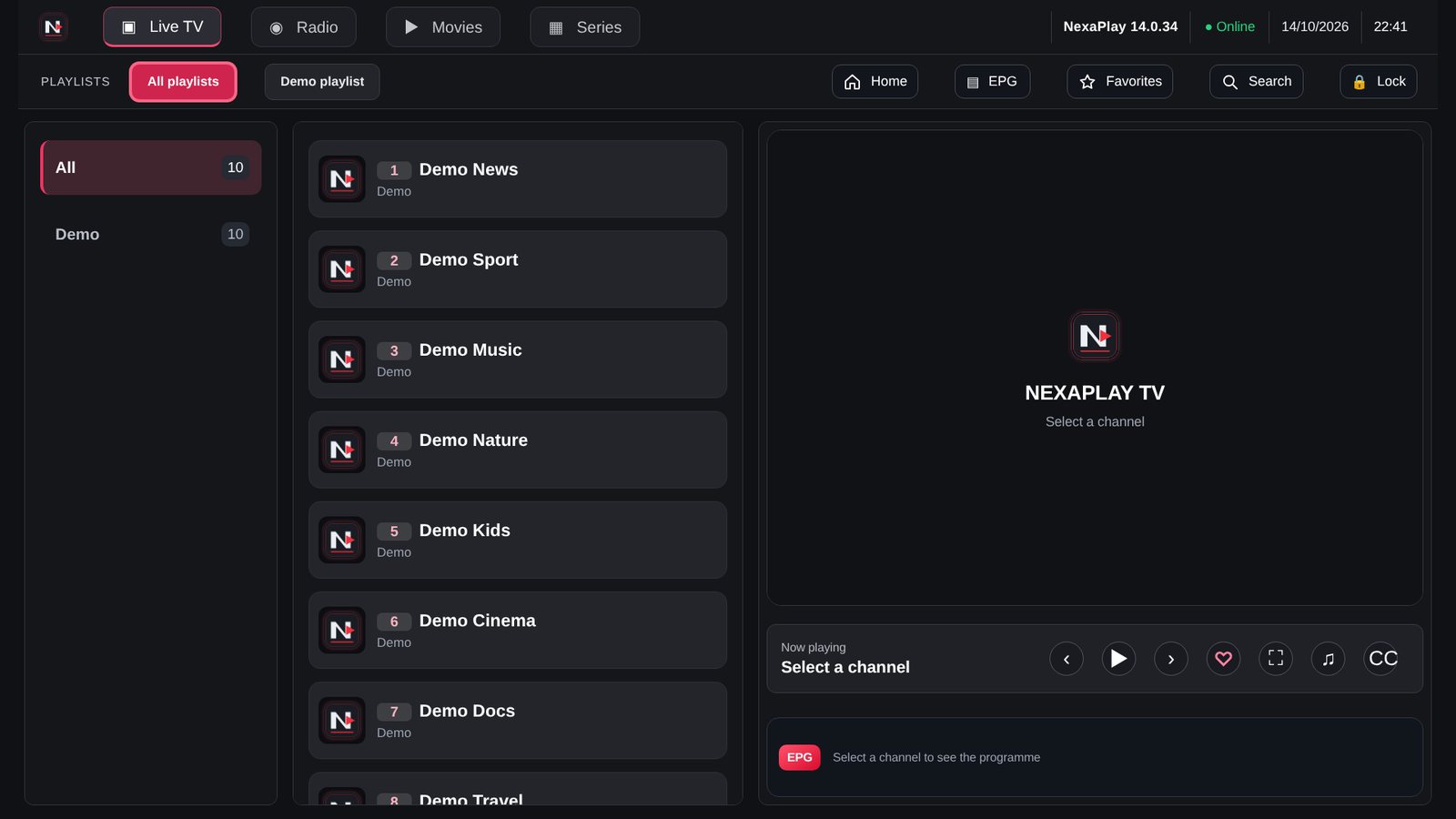Click the 22:41 clock
Viewport: 1456px width, 819px height.
1390,27
